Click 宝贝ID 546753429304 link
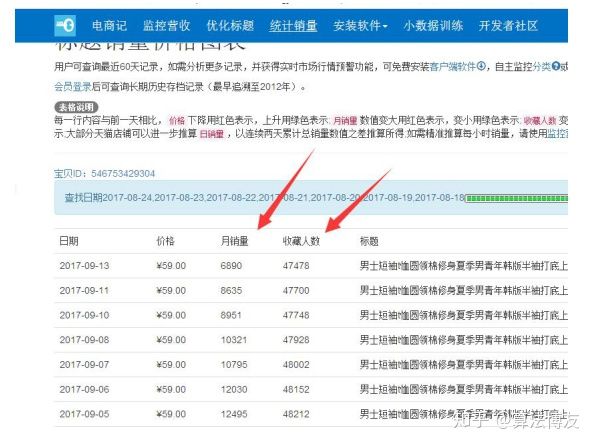 (104, 174)
